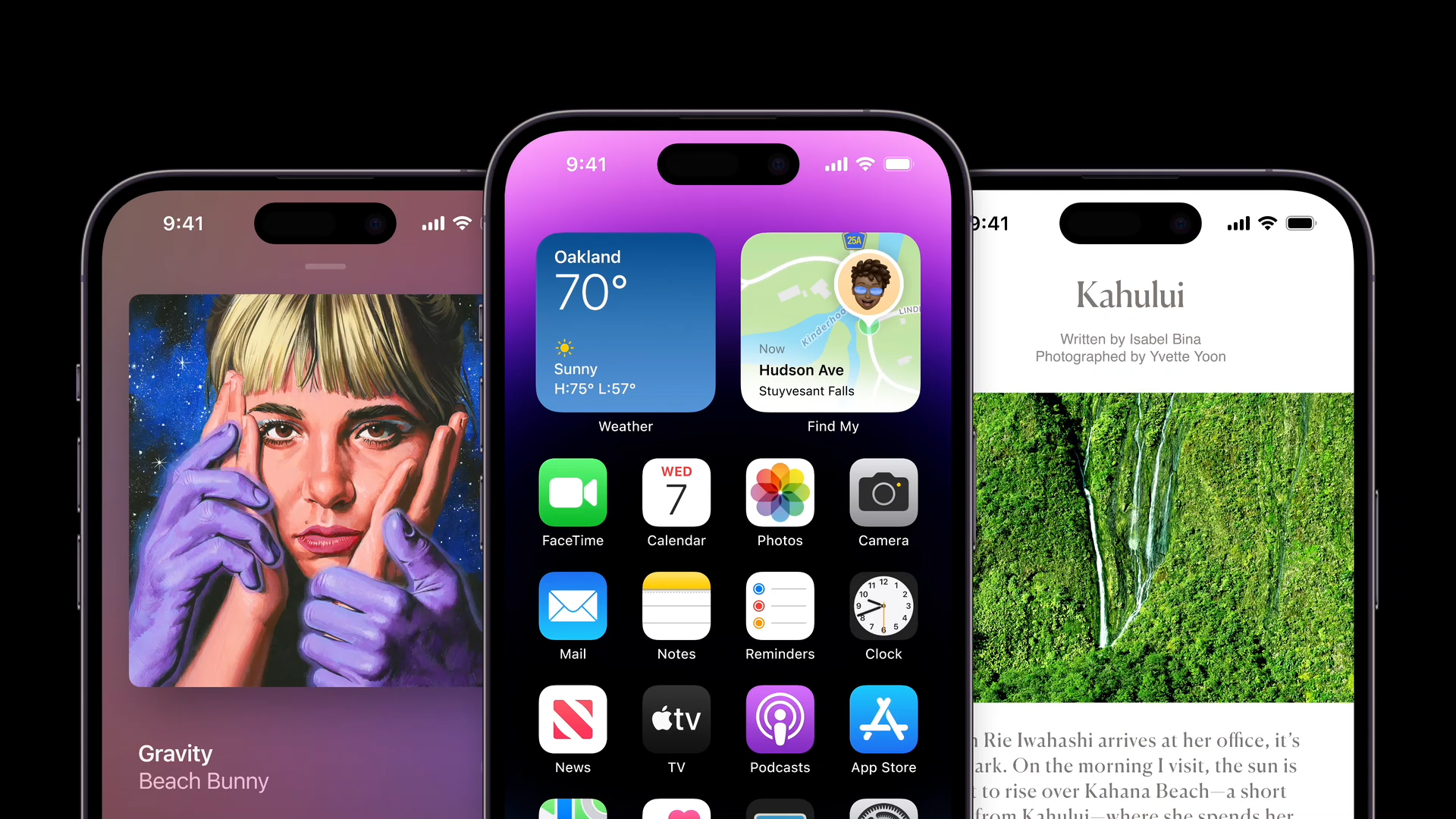This screenshot has width=1456, height=819.
Task: Open the Mail app
Action: [x=572, y=605]
